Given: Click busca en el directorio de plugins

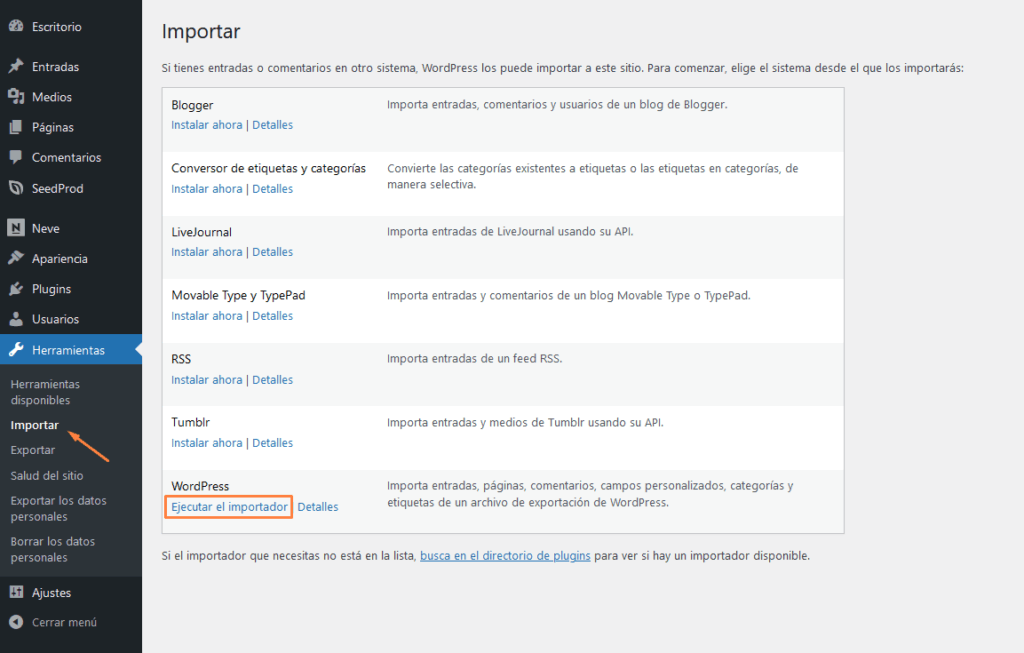Looking at the screenshot, I should (505, 556).
